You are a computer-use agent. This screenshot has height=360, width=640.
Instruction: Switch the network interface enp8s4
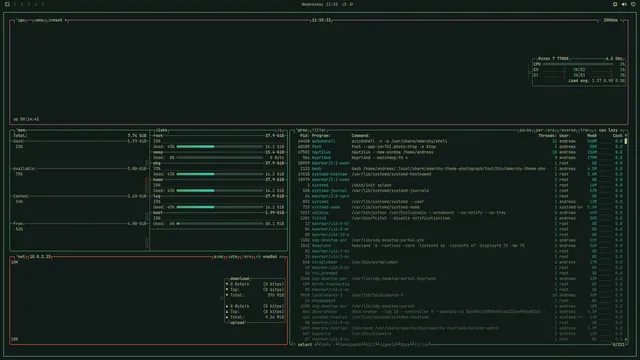pyautogui.click(x=270, y=257)
